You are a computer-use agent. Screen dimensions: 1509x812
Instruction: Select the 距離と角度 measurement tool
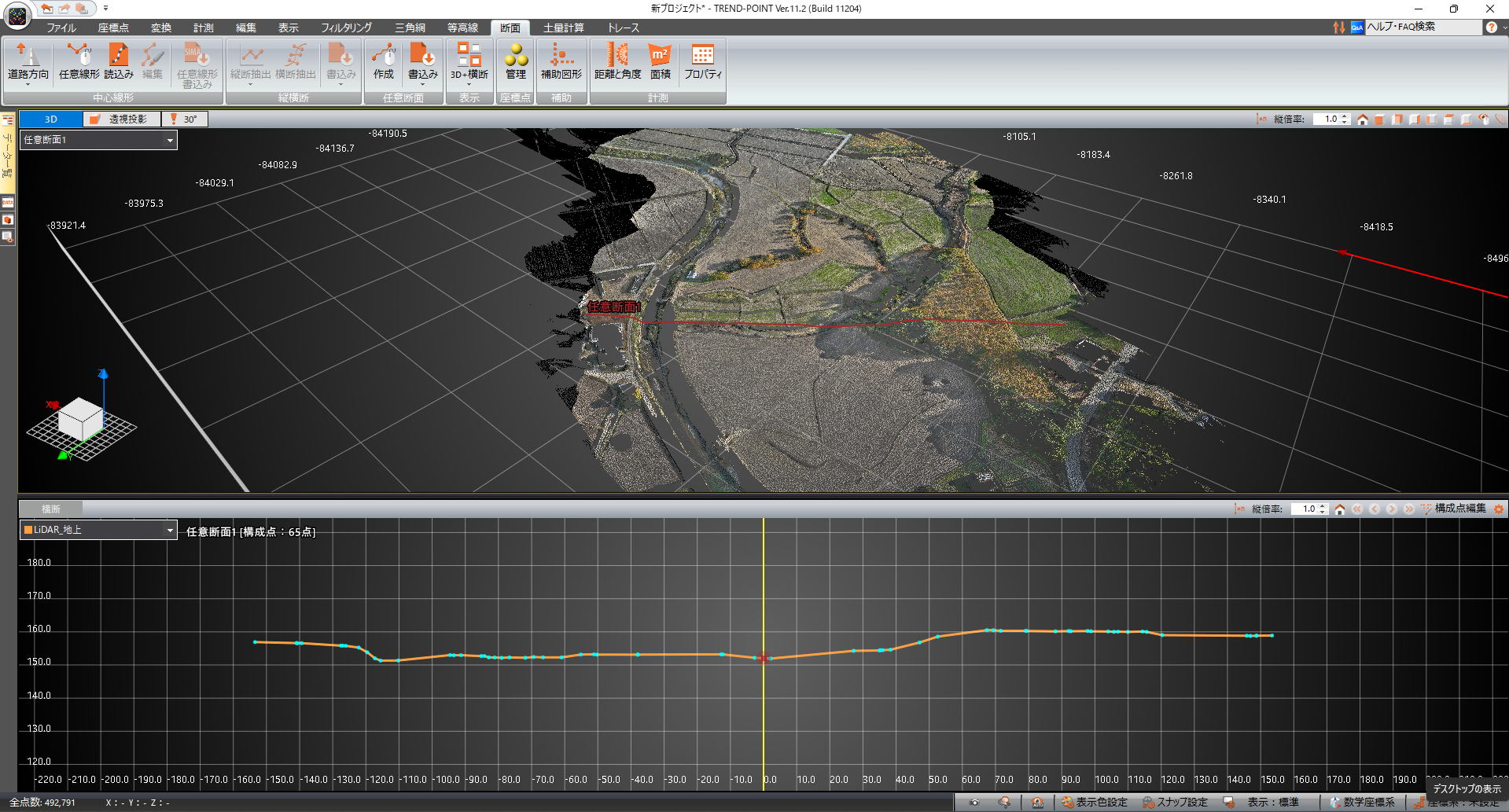click(617, 61)
